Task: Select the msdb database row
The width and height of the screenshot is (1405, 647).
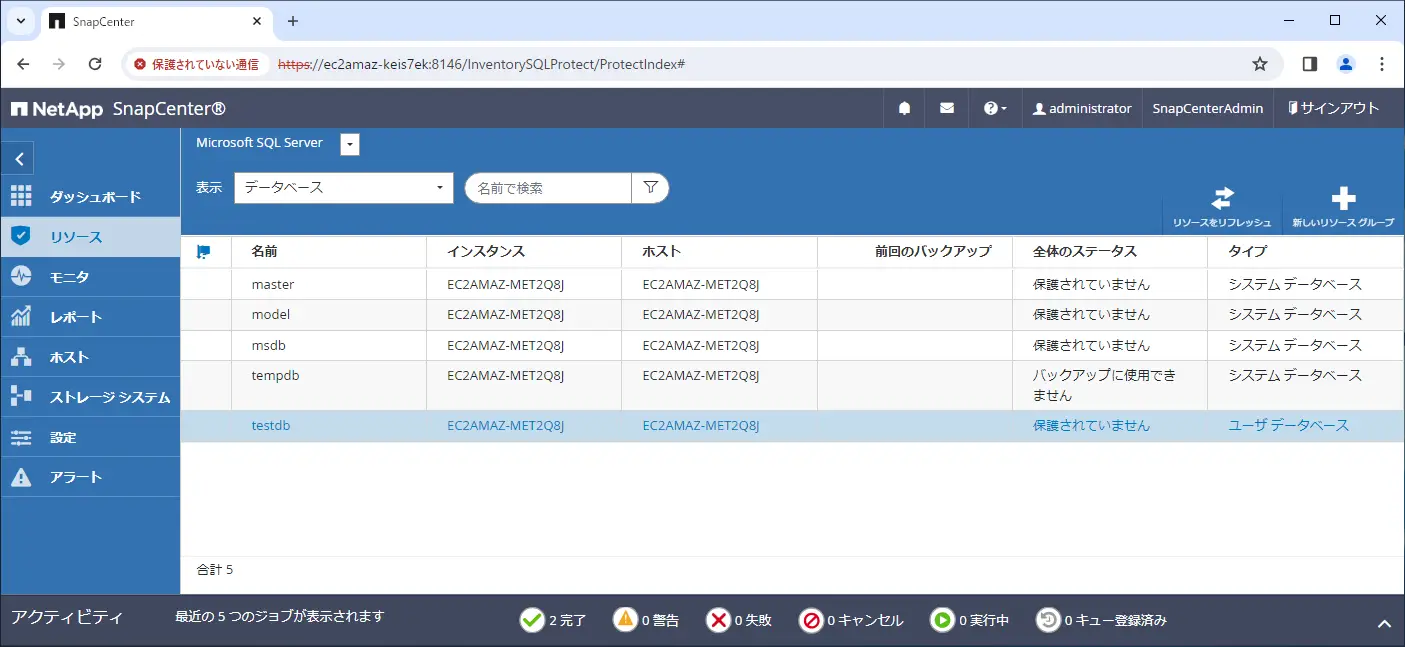Action: tap(792, 345)
